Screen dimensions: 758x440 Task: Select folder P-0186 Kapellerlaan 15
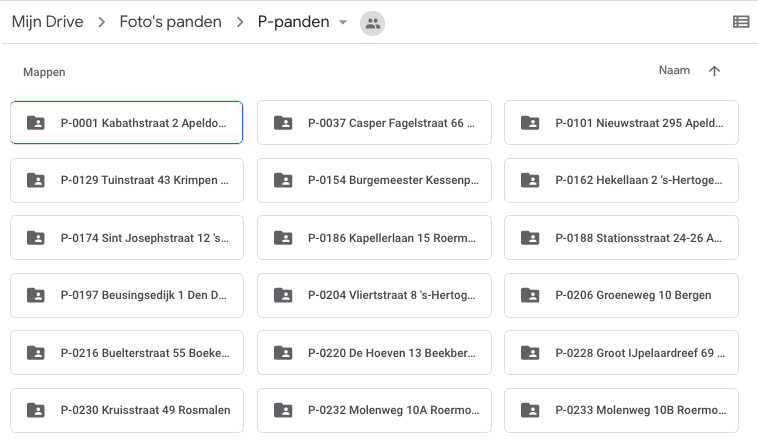point(374,238)
